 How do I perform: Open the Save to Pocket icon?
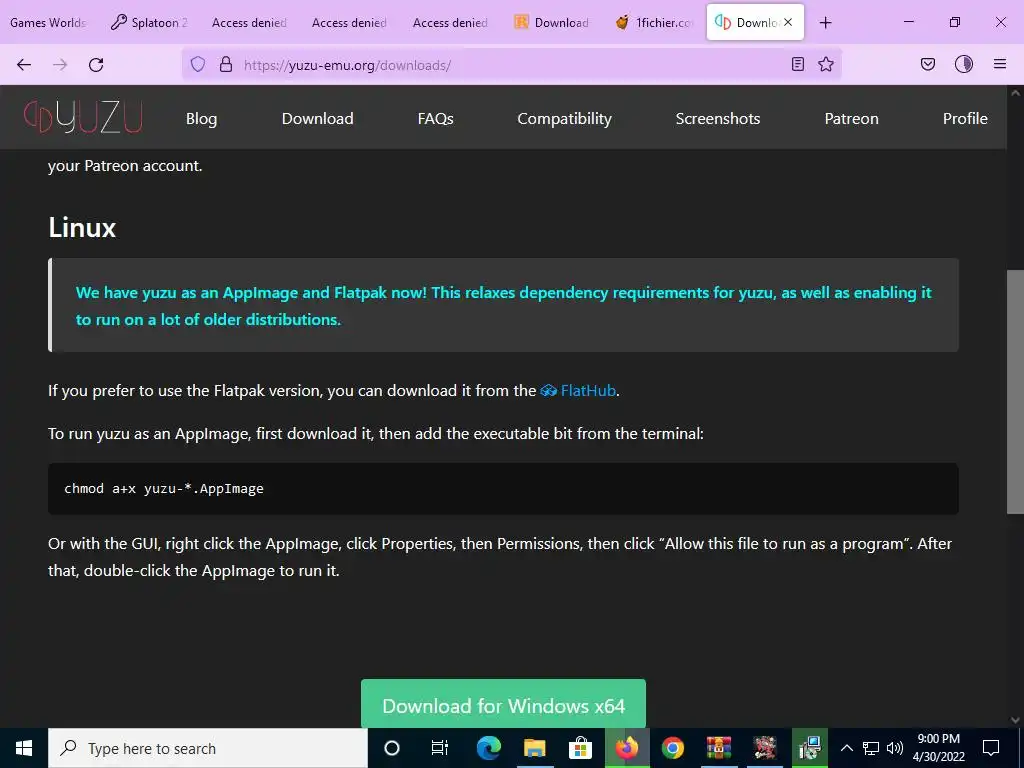[928, 64]
